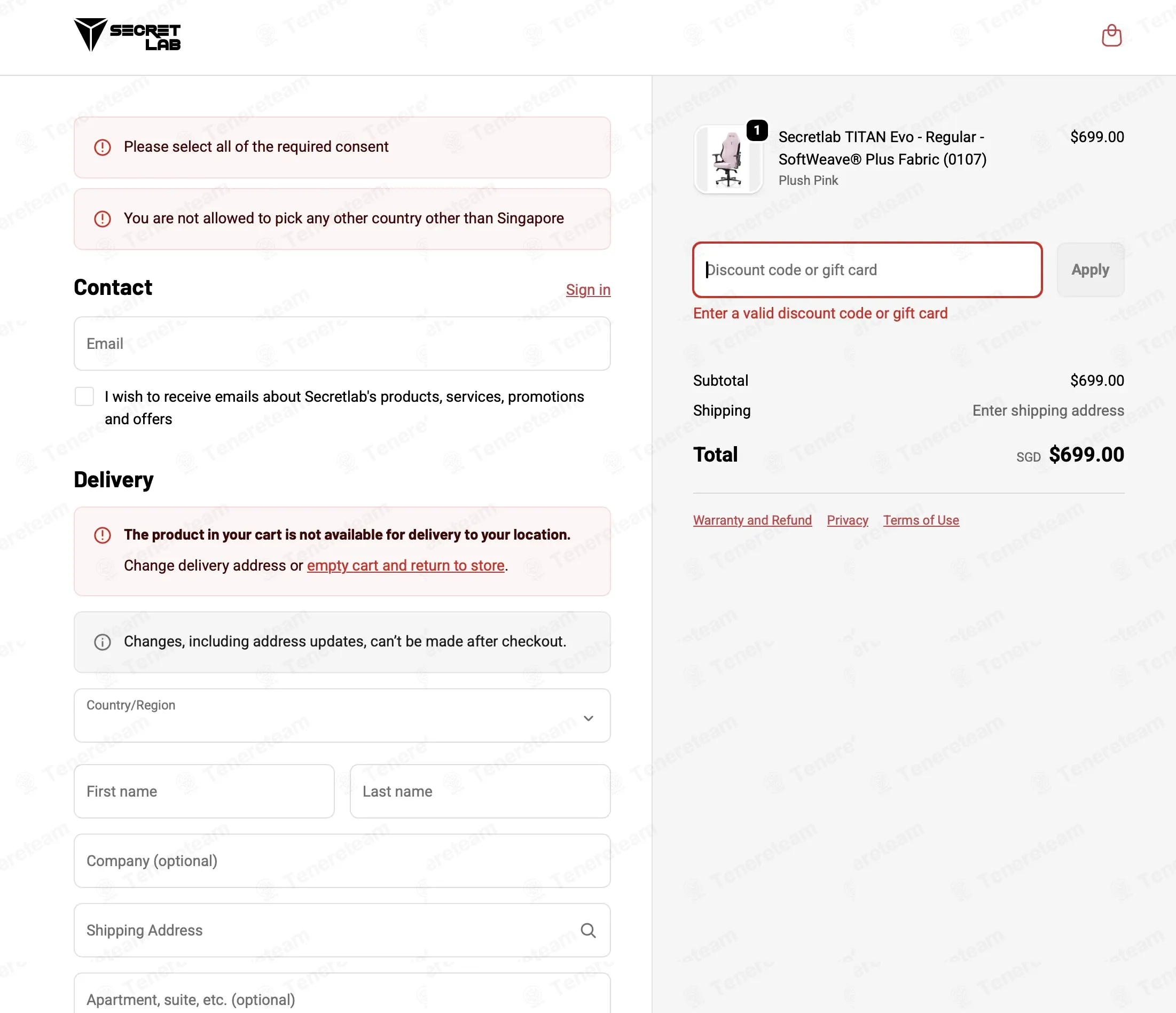1176x1013 pixels.
Task: Follow the empty cart and return link
Action: [406, 566]
